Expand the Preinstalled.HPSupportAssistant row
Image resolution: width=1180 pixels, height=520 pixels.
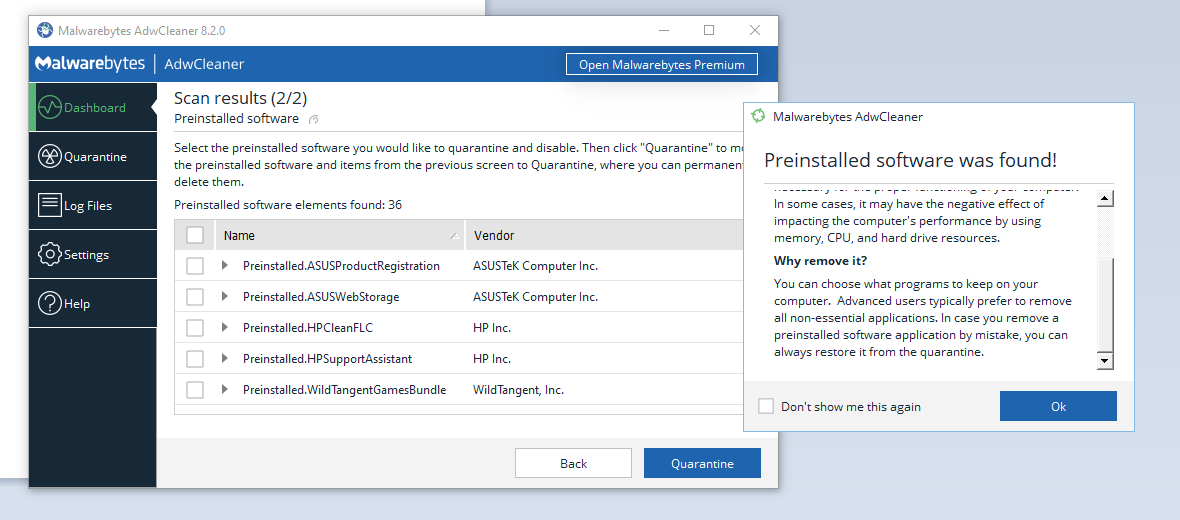pyautogui.click(x=225, y=358)
